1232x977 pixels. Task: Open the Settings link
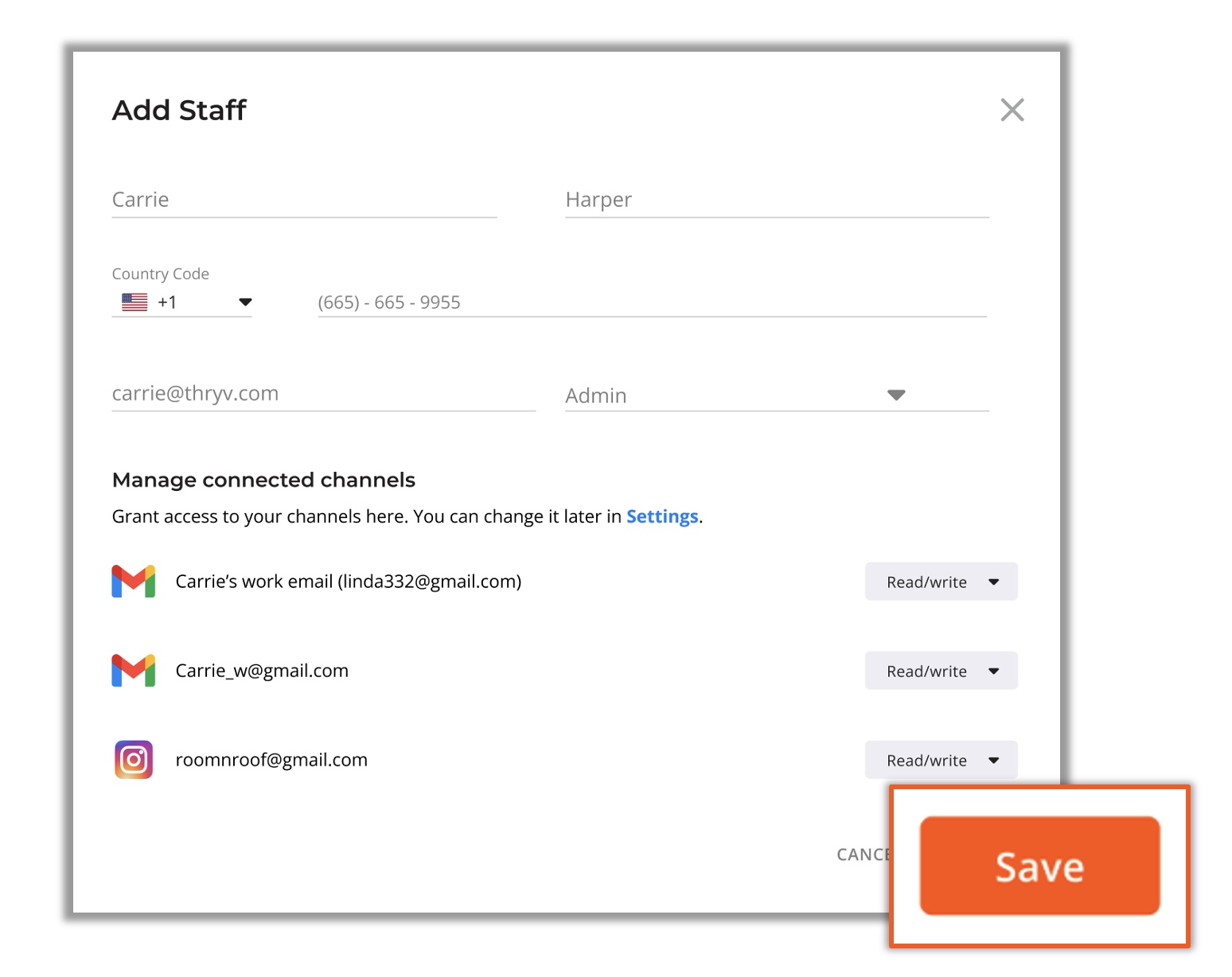(x=662, y=516)
